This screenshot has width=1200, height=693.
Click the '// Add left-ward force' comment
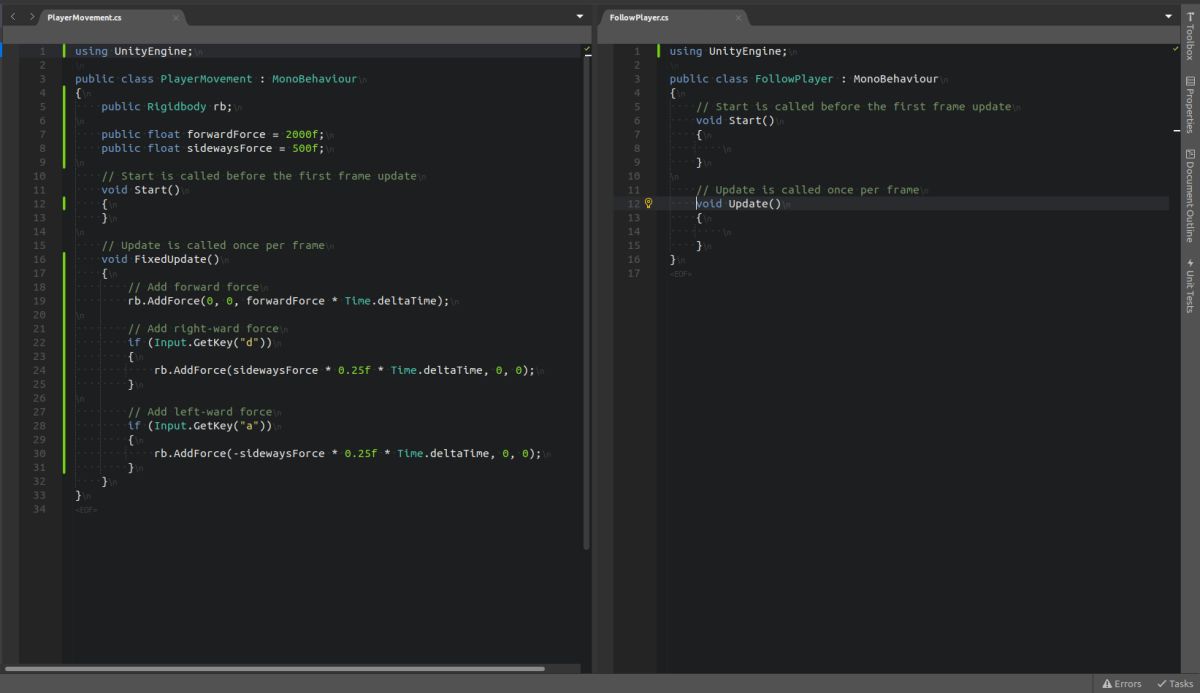click(x=200, y=411)
